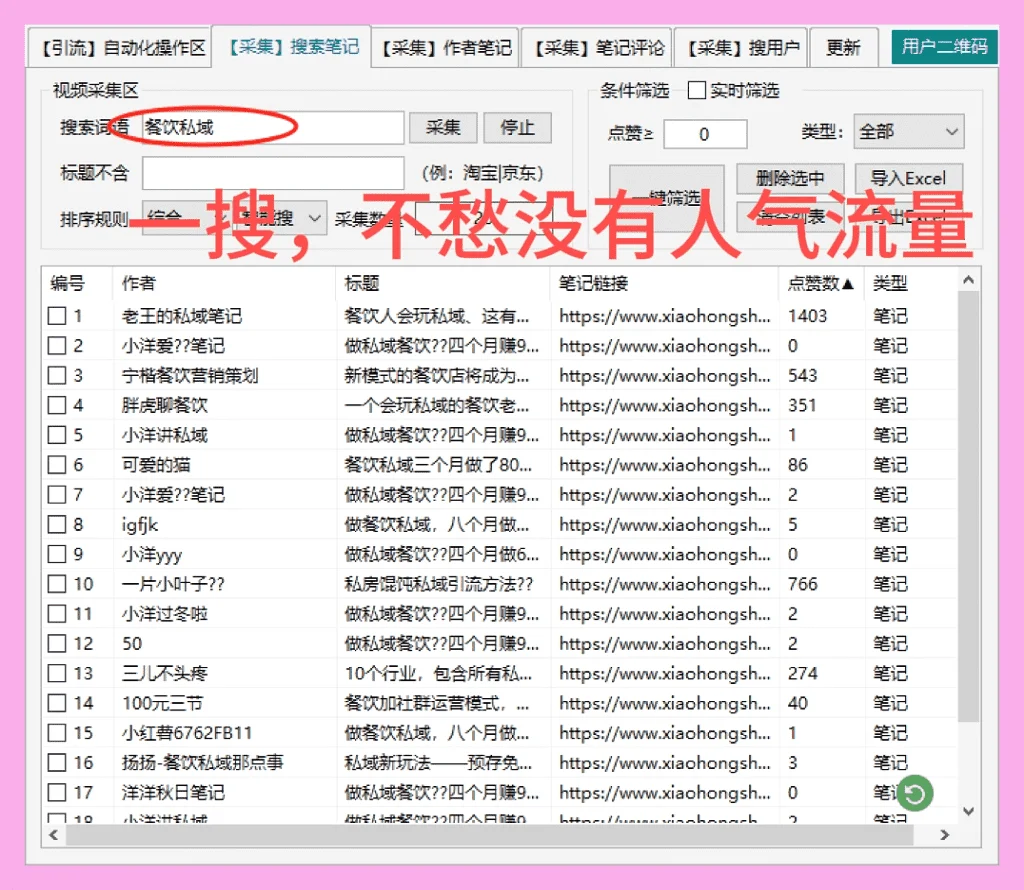
Task: Click the 导入Excel button
Action: click(908, 178)
